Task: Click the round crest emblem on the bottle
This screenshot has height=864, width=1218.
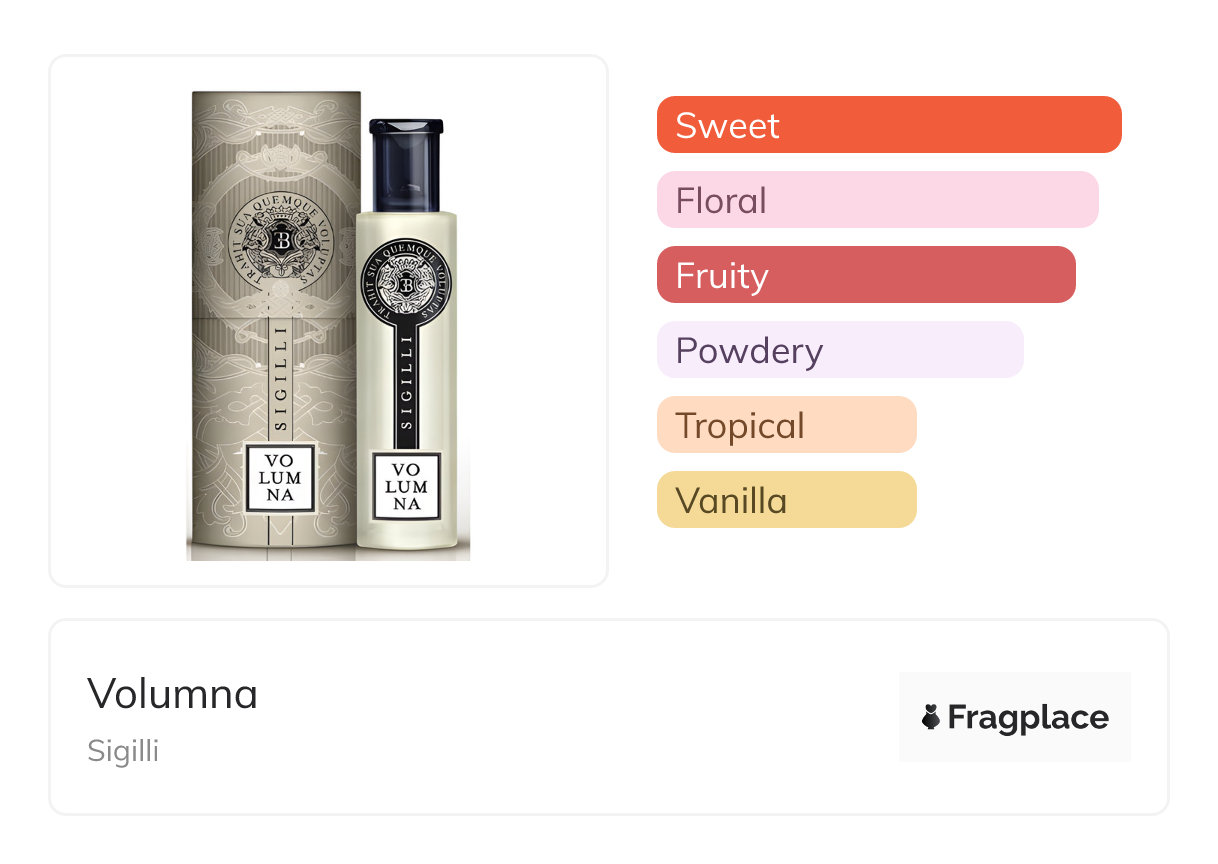Action: coord(406,283)
